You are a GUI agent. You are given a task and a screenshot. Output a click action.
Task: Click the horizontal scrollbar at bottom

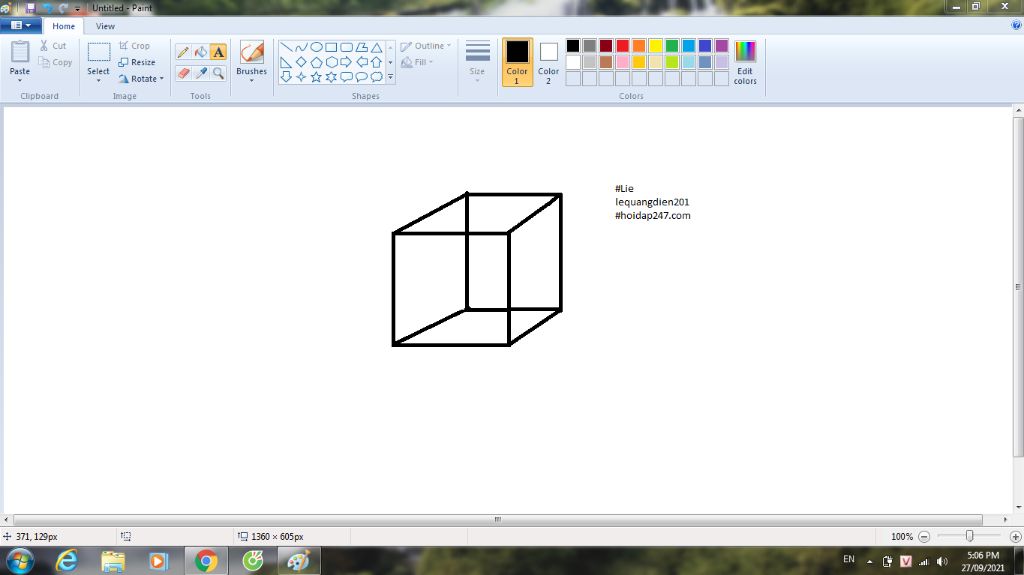point(498,519)
